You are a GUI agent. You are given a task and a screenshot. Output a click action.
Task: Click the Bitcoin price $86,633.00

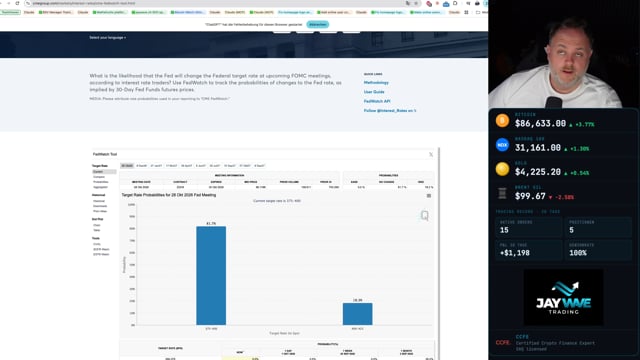point(540,123)
